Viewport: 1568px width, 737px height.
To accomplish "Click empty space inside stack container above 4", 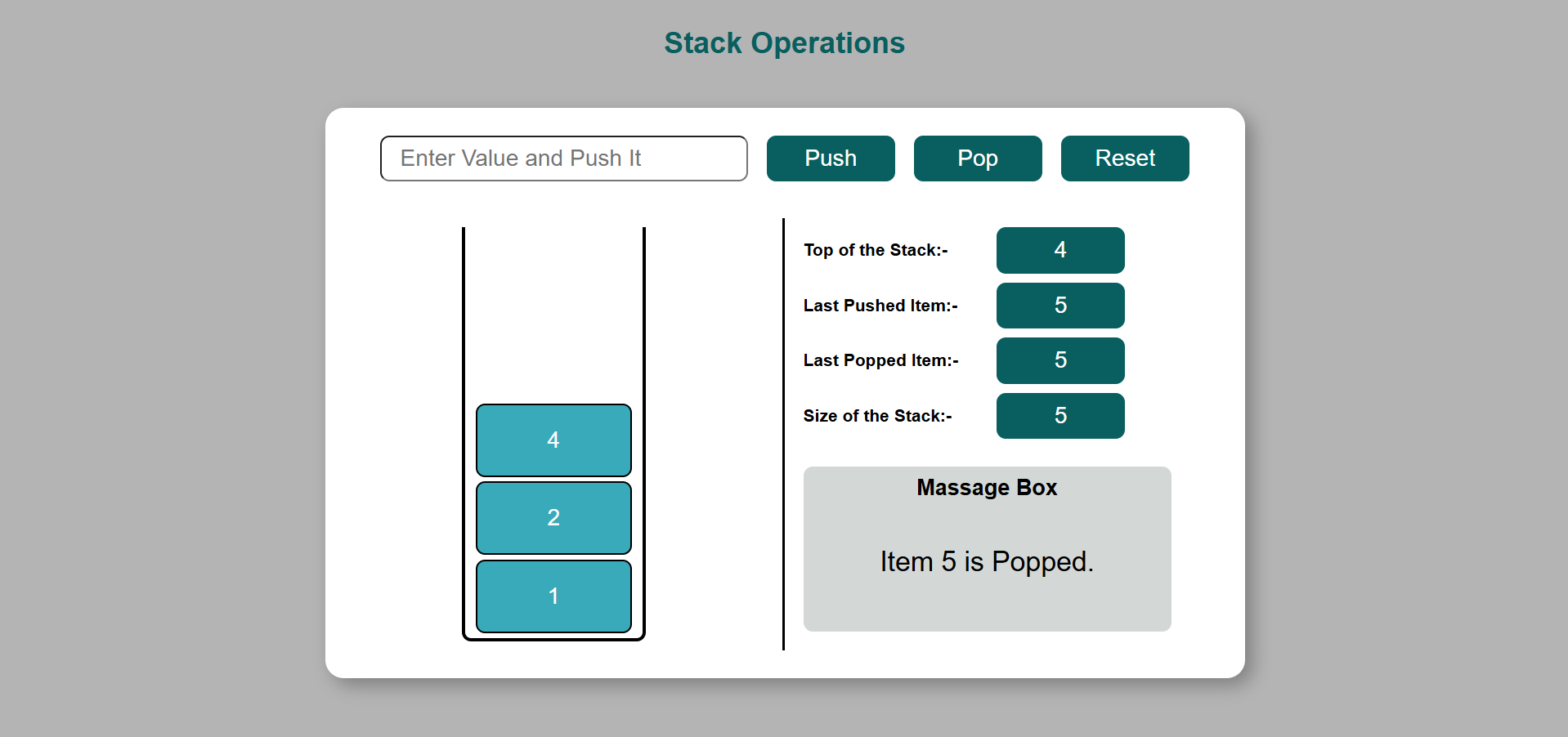I will pyautogui.click(x=553, y=315).
